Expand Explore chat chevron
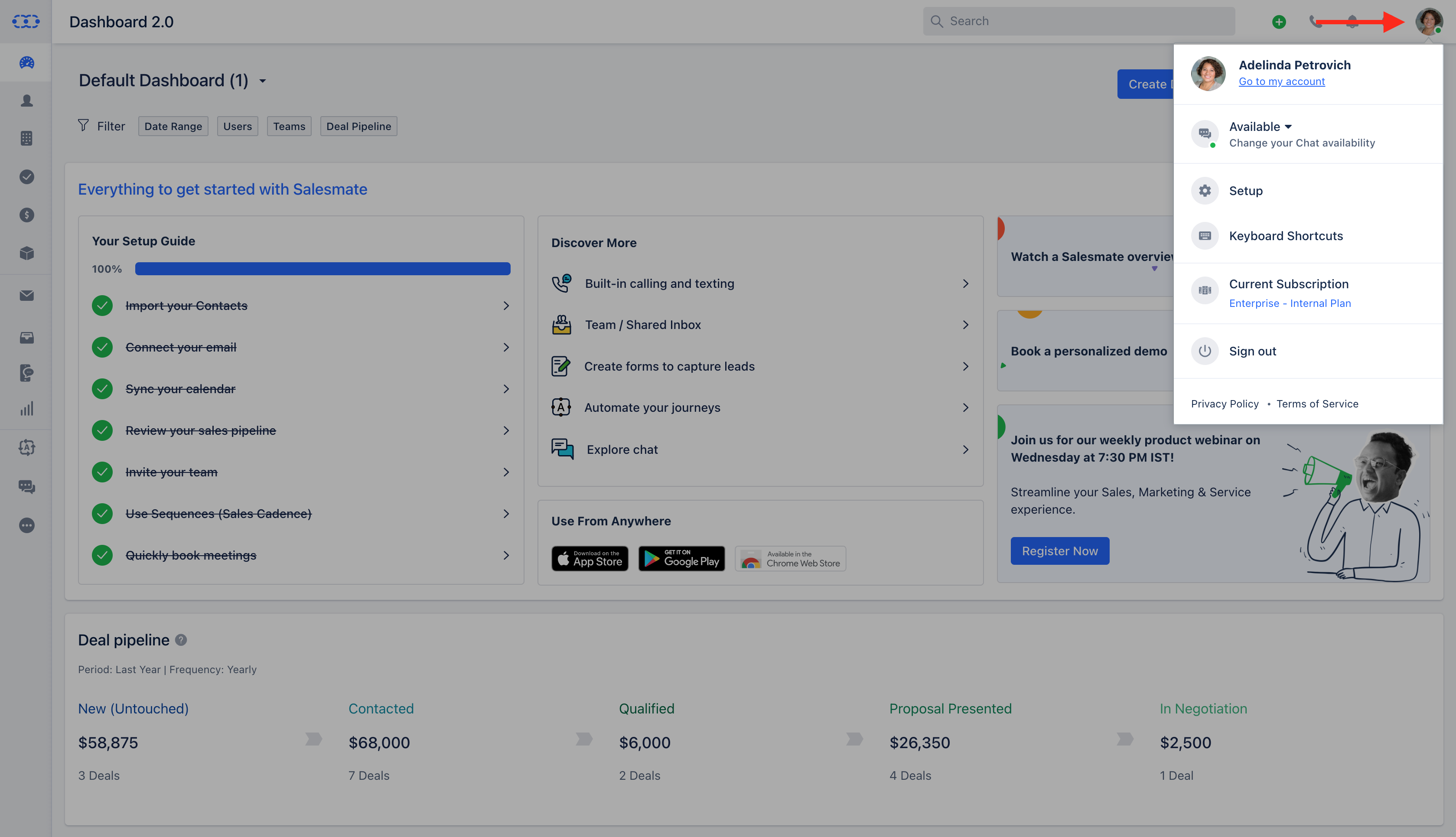 click(966, 449)
